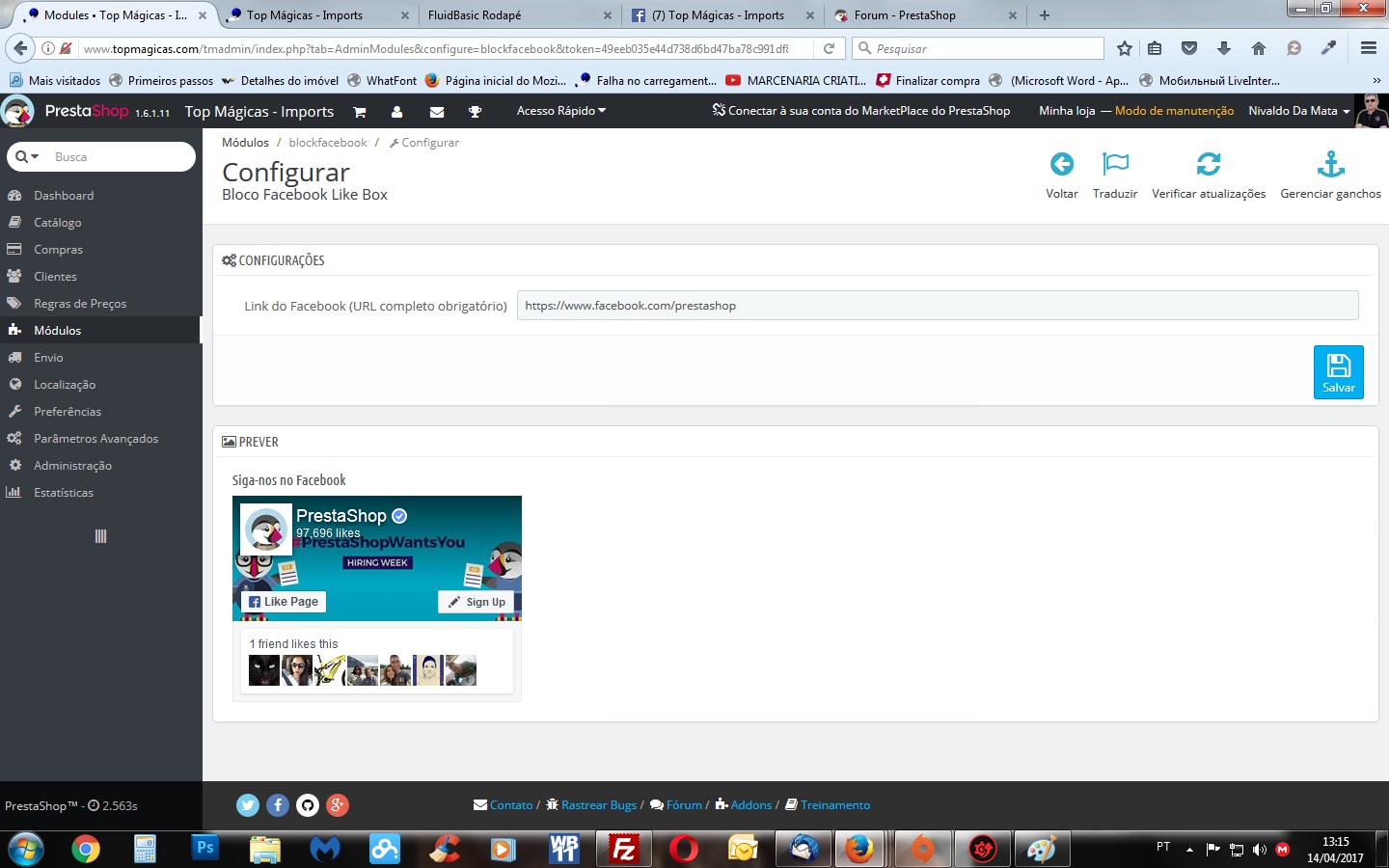This screenshot has height=868, width=1389.
Task: Expand the search type magnifier dropdown
Action: [27, 156]
